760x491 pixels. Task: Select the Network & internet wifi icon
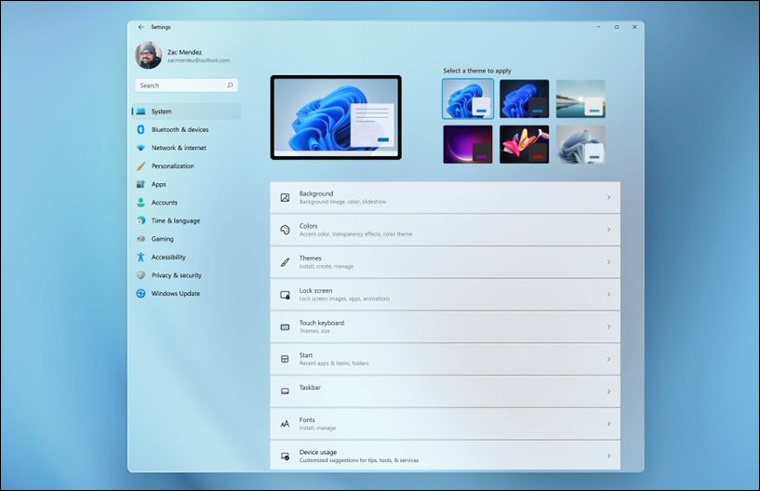[141, 148]
